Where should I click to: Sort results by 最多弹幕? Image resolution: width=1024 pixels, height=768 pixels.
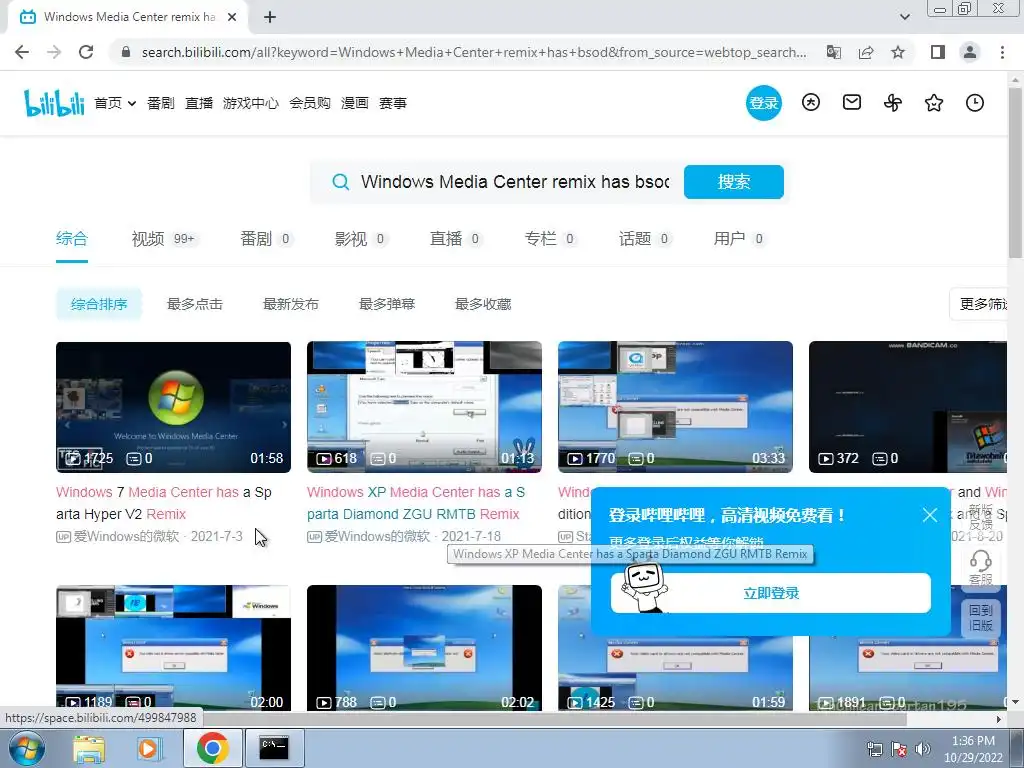pyautogui.click(x=387, y=304)
